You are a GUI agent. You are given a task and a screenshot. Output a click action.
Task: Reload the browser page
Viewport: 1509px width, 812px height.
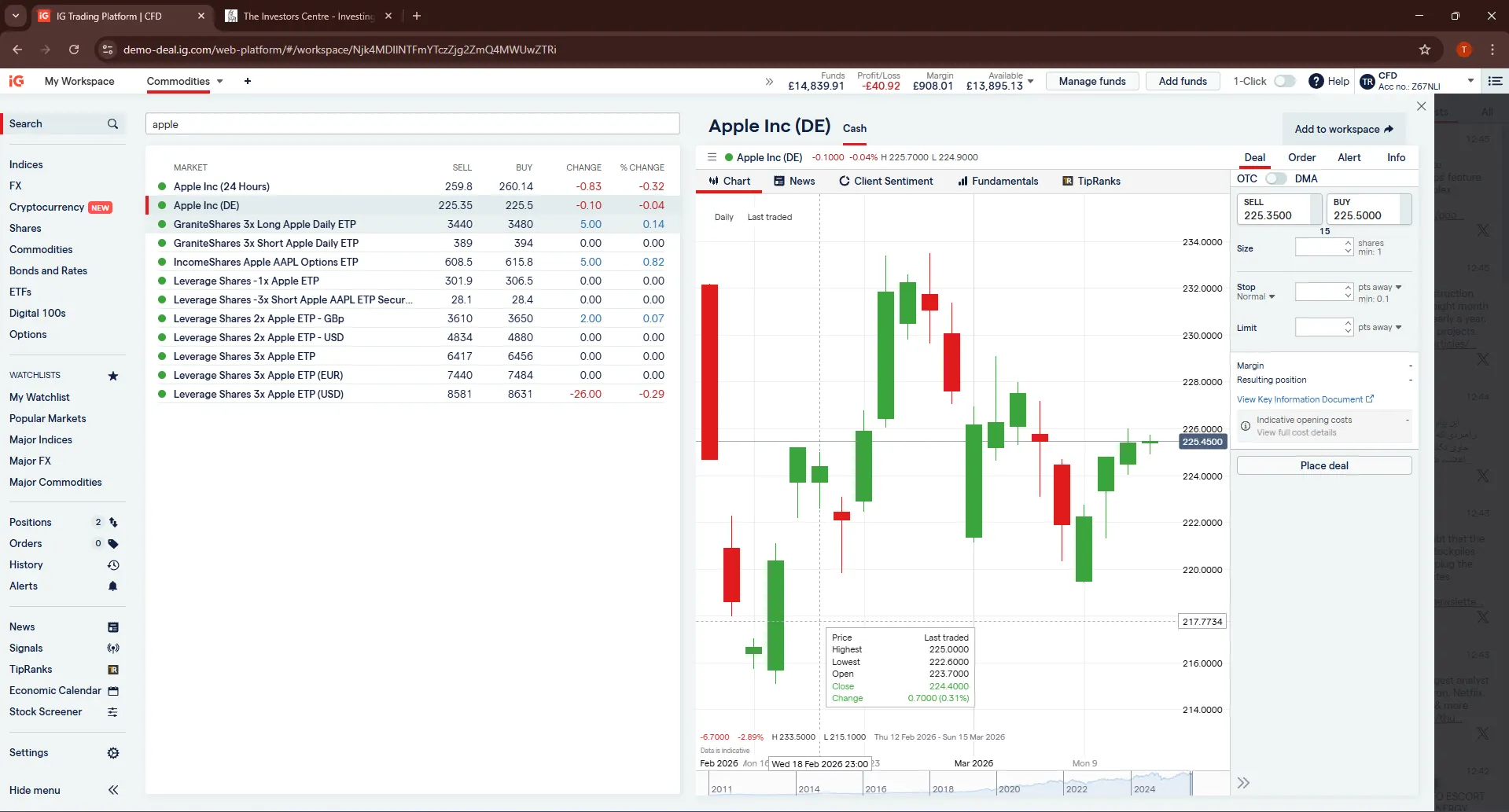74,50
